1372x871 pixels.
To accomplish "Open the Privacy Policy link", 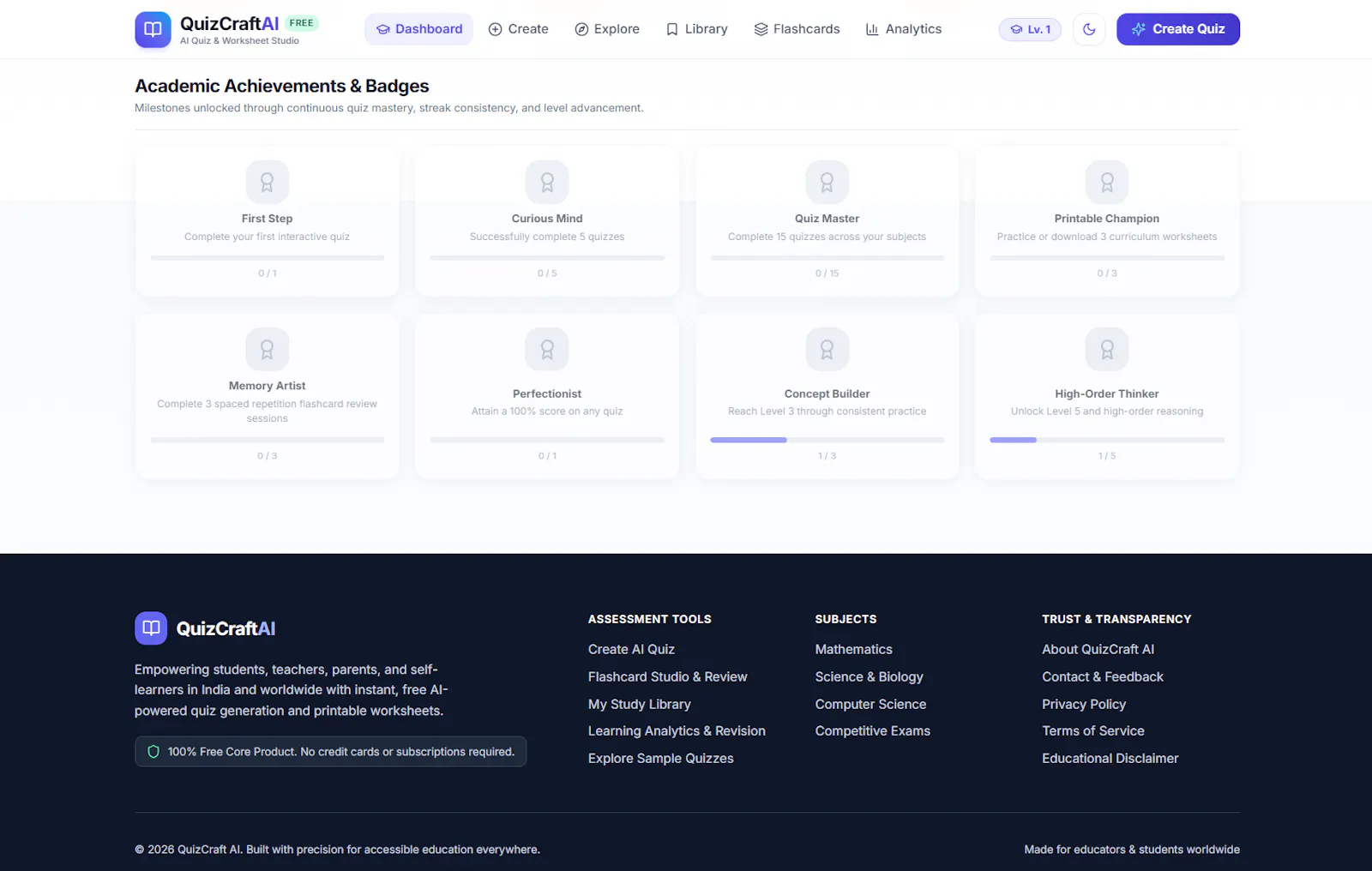I will tap(1084, 705).
